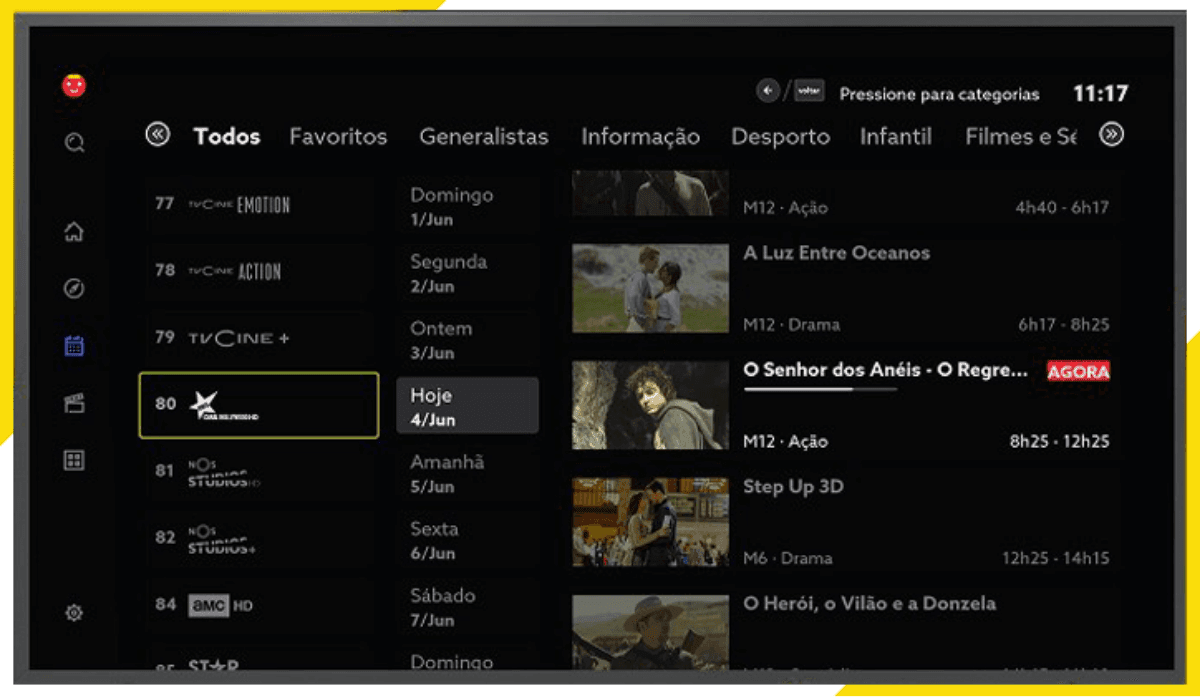Switch to the Generalistas tab
The image size is (1200, 697).
[x=484, y=136]
